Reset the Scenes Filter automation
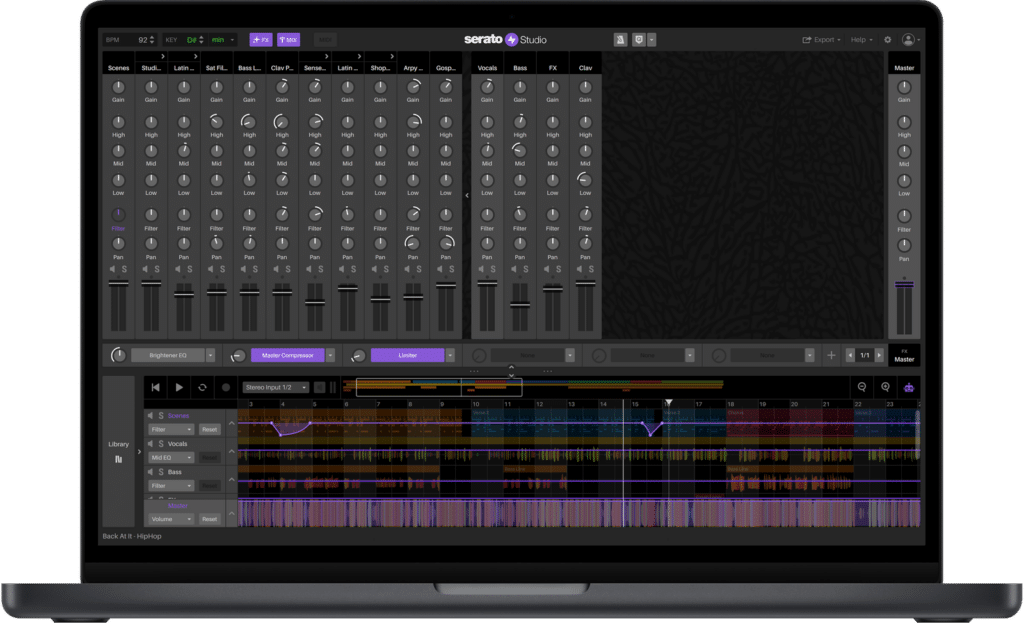The width and height of the screenshot is (1024, 623). pyautogui.click(x=209, y=429)
